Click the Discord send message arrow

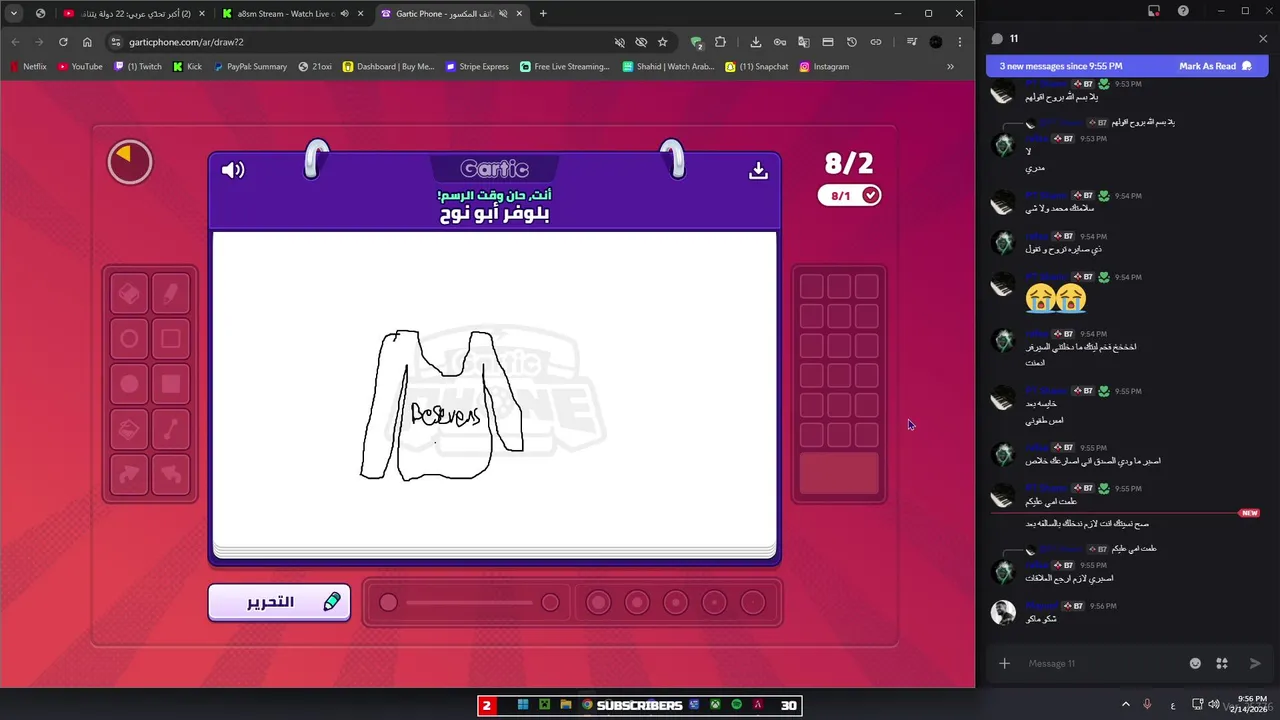click(1255, 663)
